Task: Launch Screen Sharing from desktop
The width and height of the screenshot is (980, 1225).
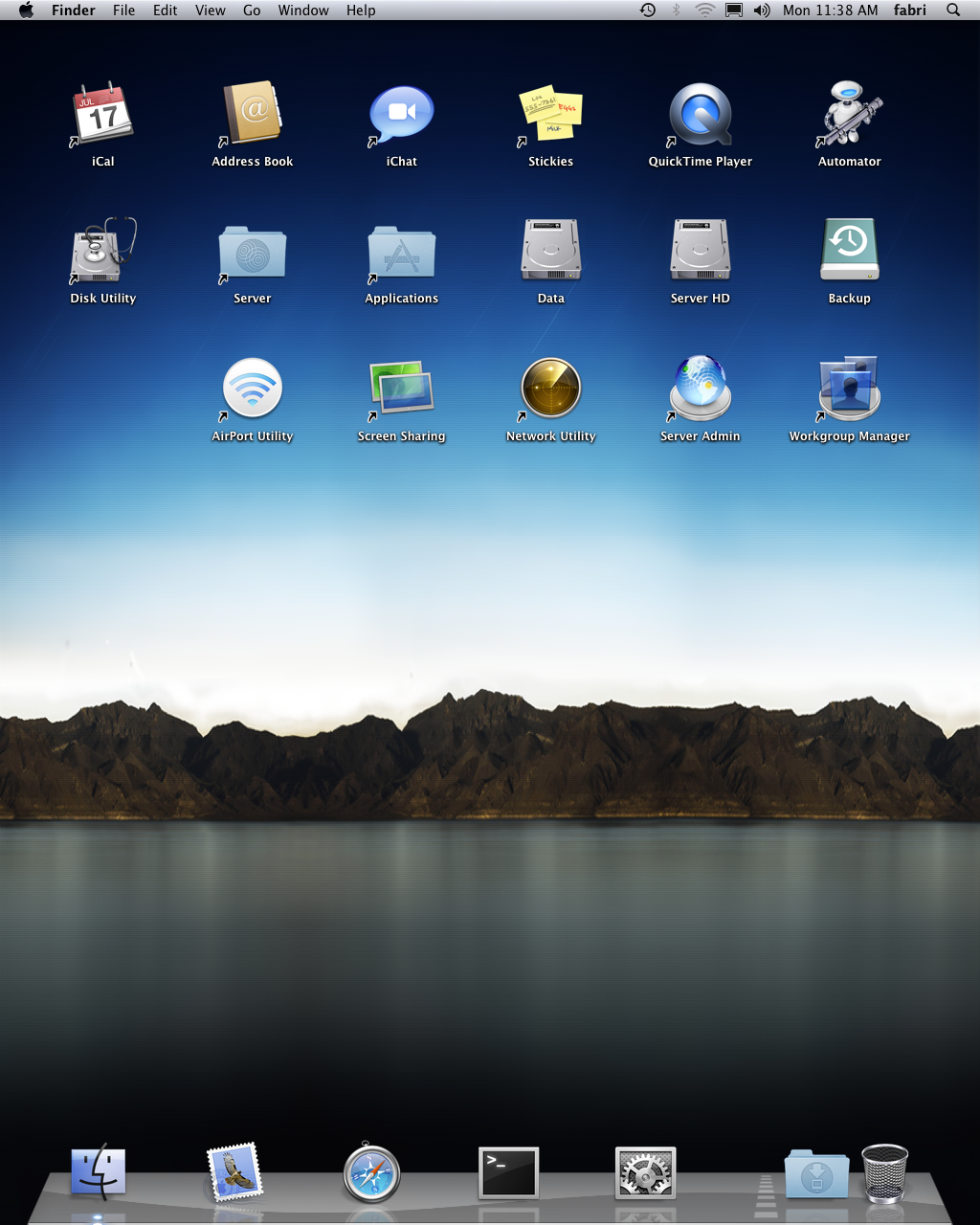Action: pos(402,389)
